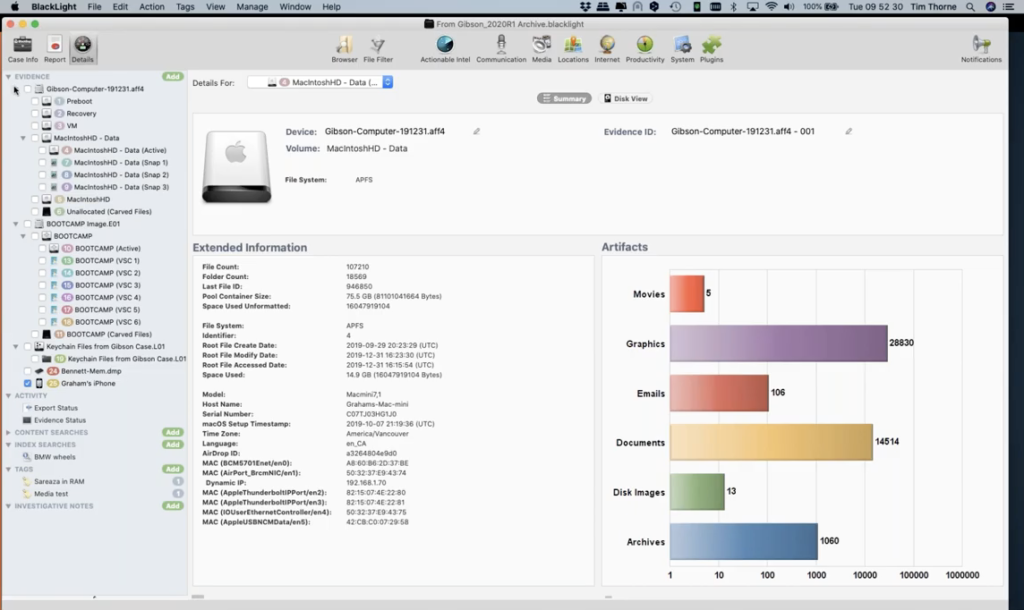Collapse the EVIDENCE section
The width and height of the screenshot is (1024, 610).
8,76
